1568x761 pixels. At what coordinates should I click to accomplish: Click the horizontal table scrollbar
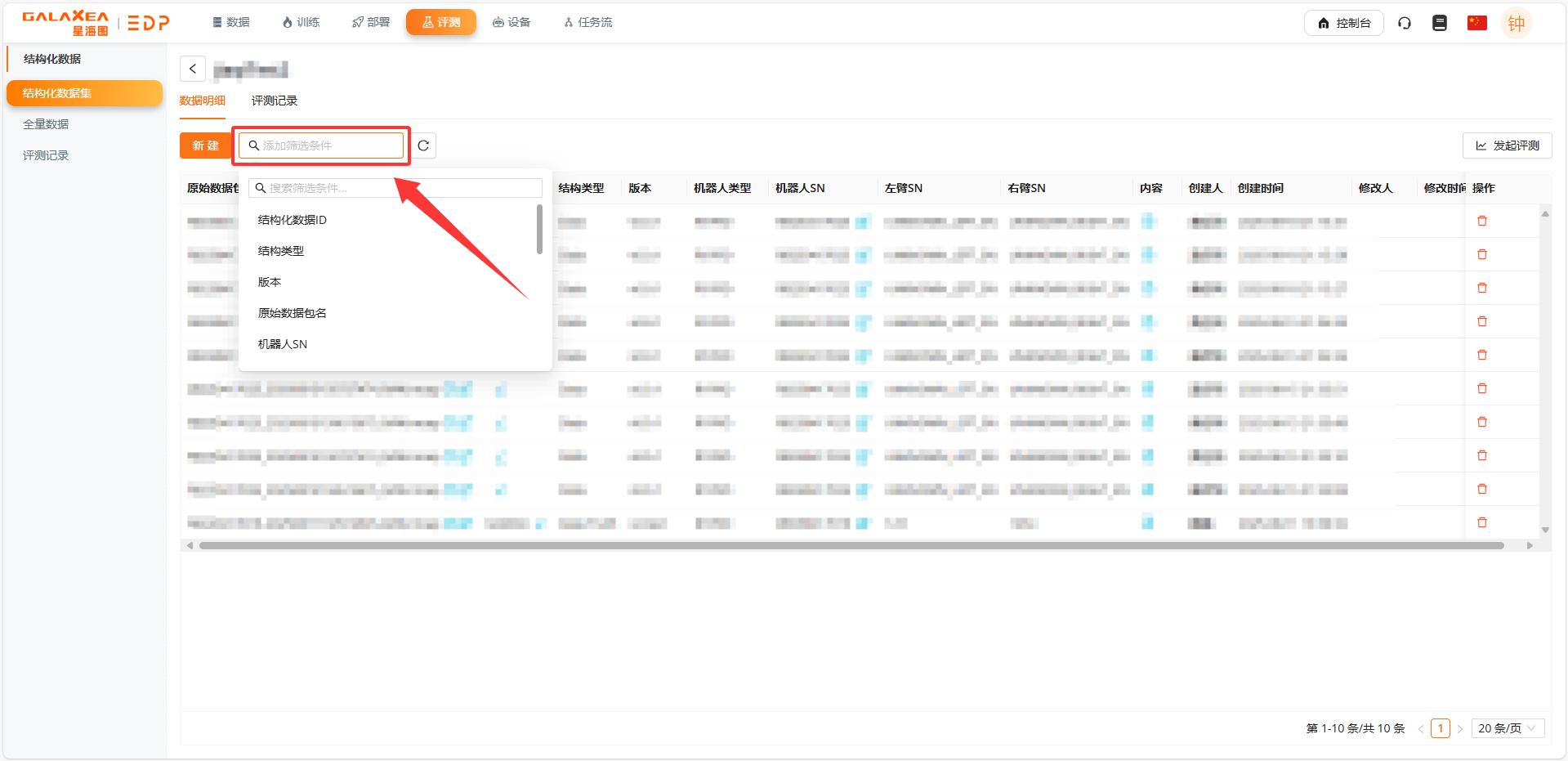[850, 545]
